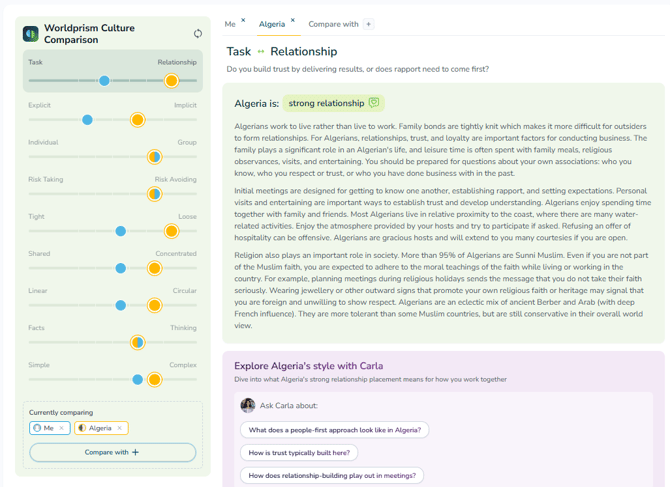Remove Algeria chip from Currently comparing
Image resolution: width=670 pixels, height=487 pixels.
point(120,428)
